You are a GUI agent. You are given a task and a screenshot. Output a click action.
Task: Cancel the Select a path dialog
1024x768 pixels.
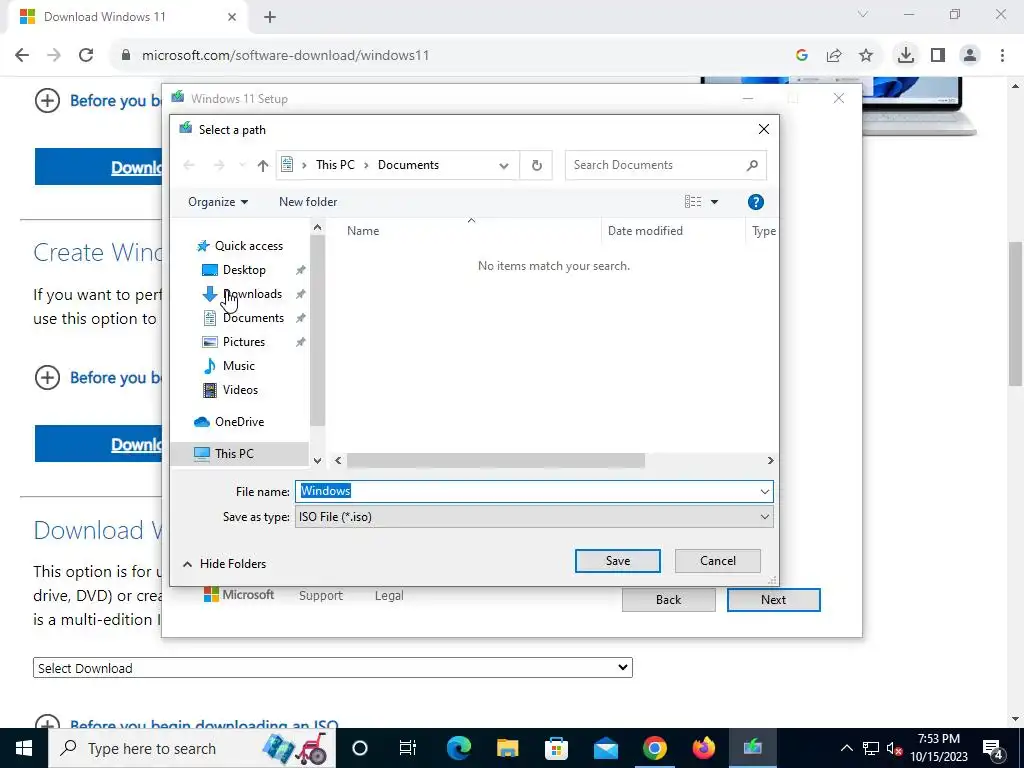click(718, 561)
